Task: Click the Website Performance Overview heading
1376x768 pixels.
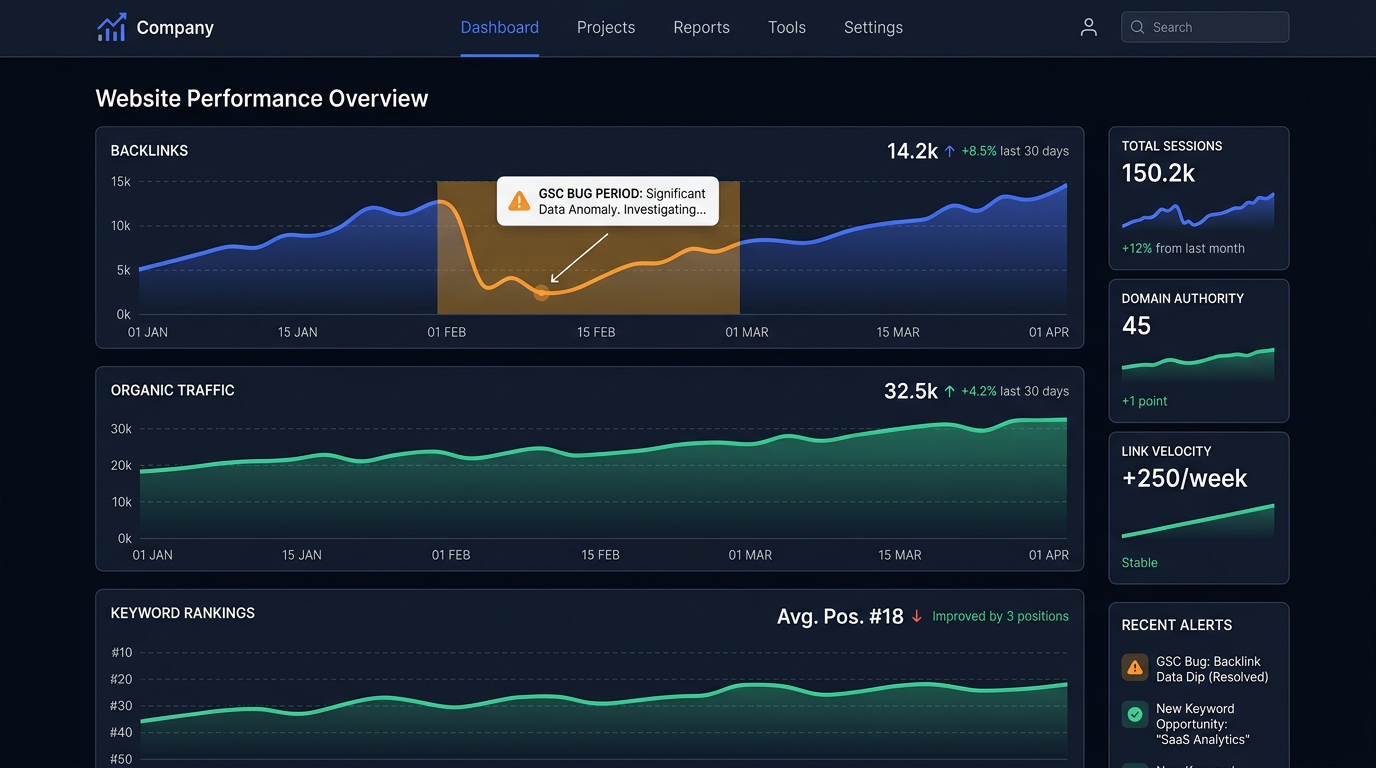Action: click(x=262, y=98)
